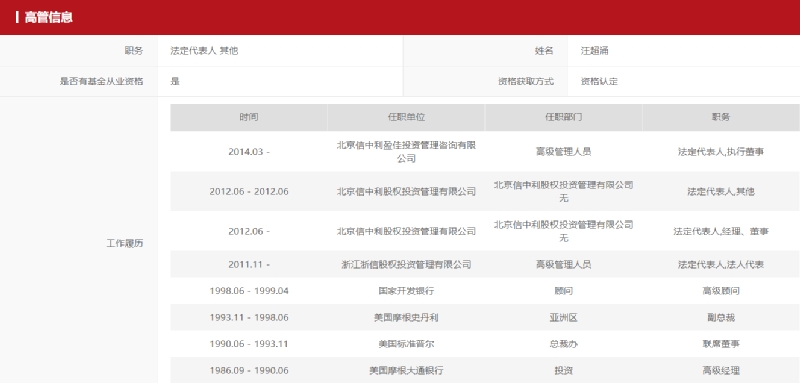This screenshot has height=383, width=800.
Task: Click the 2014.03 - date cell
Action: coord(249,151)
